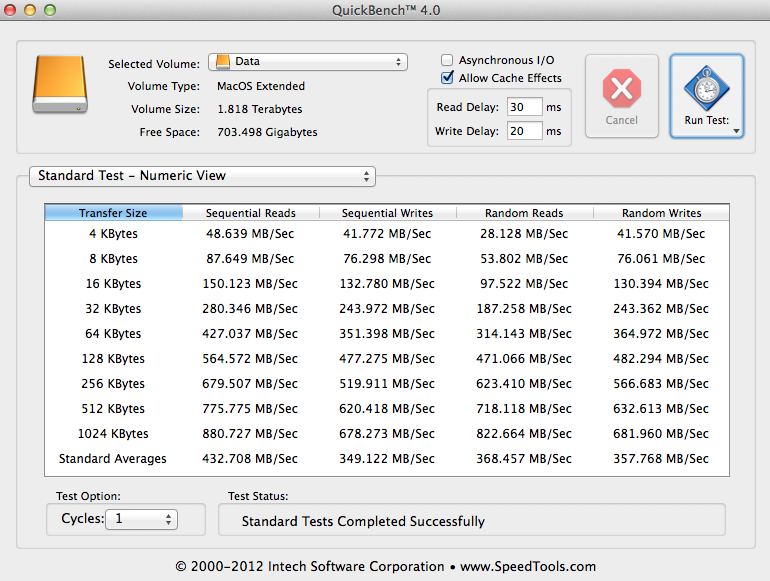The width and height of the screenshot is (770, 581).
Task: Click the Sequential Reads column header
Action: pyautogui.click(x=250, y=213)
